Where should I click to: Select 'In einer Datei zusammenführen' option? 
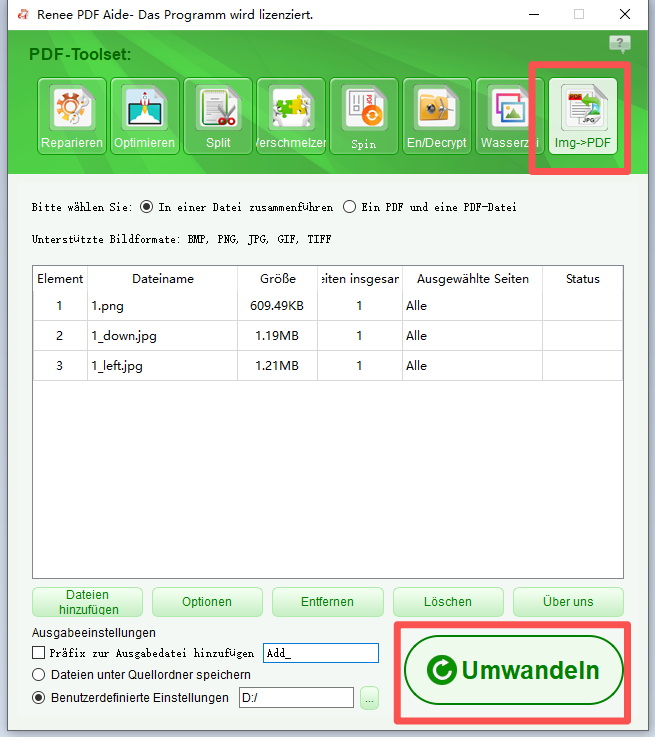[x=147, y=207]
